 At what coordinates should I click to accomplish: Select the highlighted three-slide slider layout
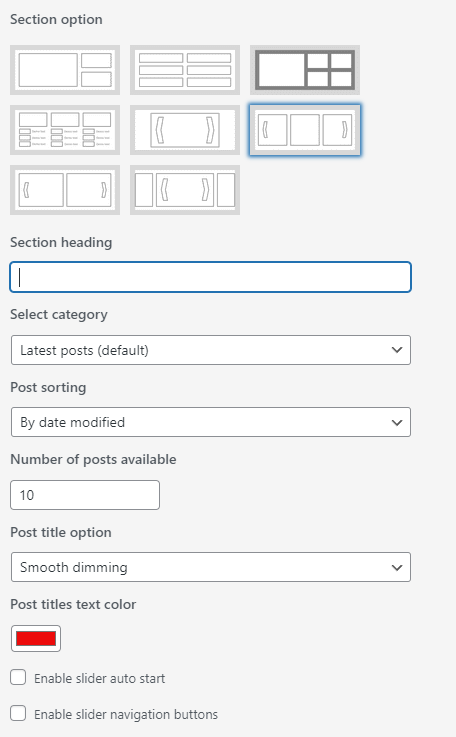tap(305, 130)
